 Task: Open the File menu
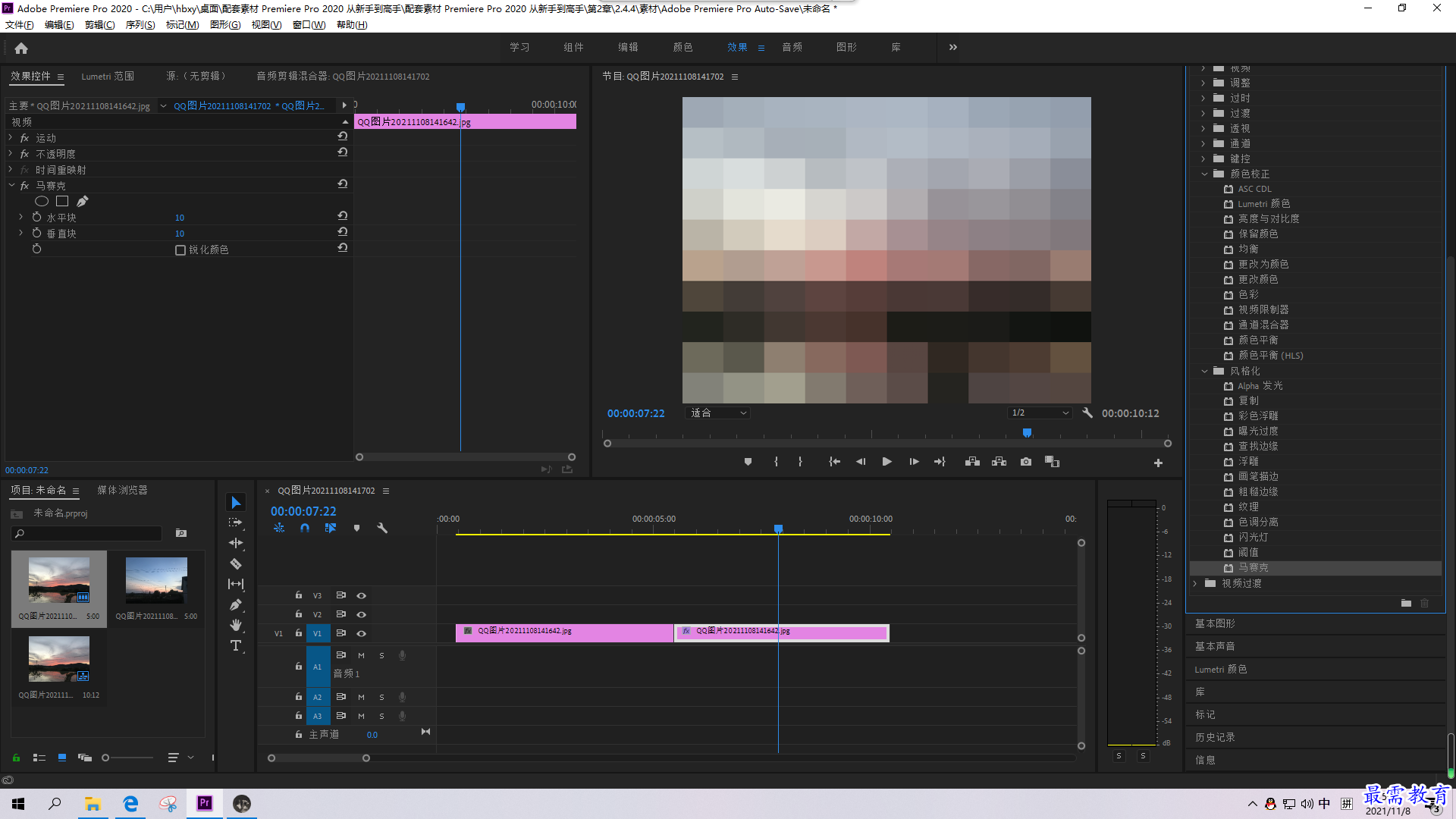tap(20, 25)
